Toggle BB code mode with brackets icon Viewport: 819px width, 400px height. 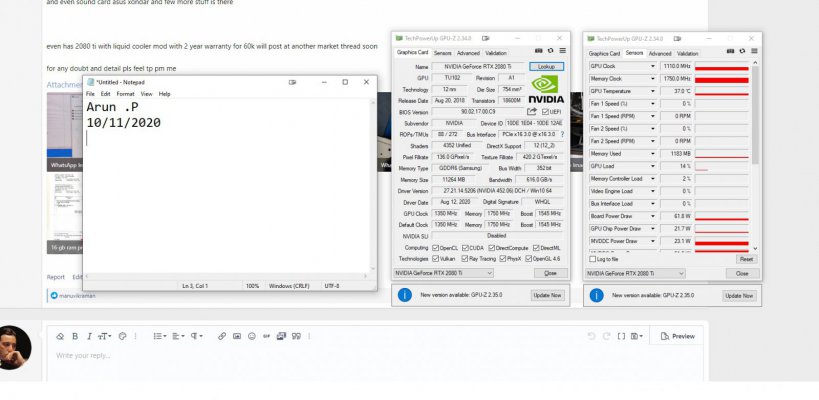(621, 336)
